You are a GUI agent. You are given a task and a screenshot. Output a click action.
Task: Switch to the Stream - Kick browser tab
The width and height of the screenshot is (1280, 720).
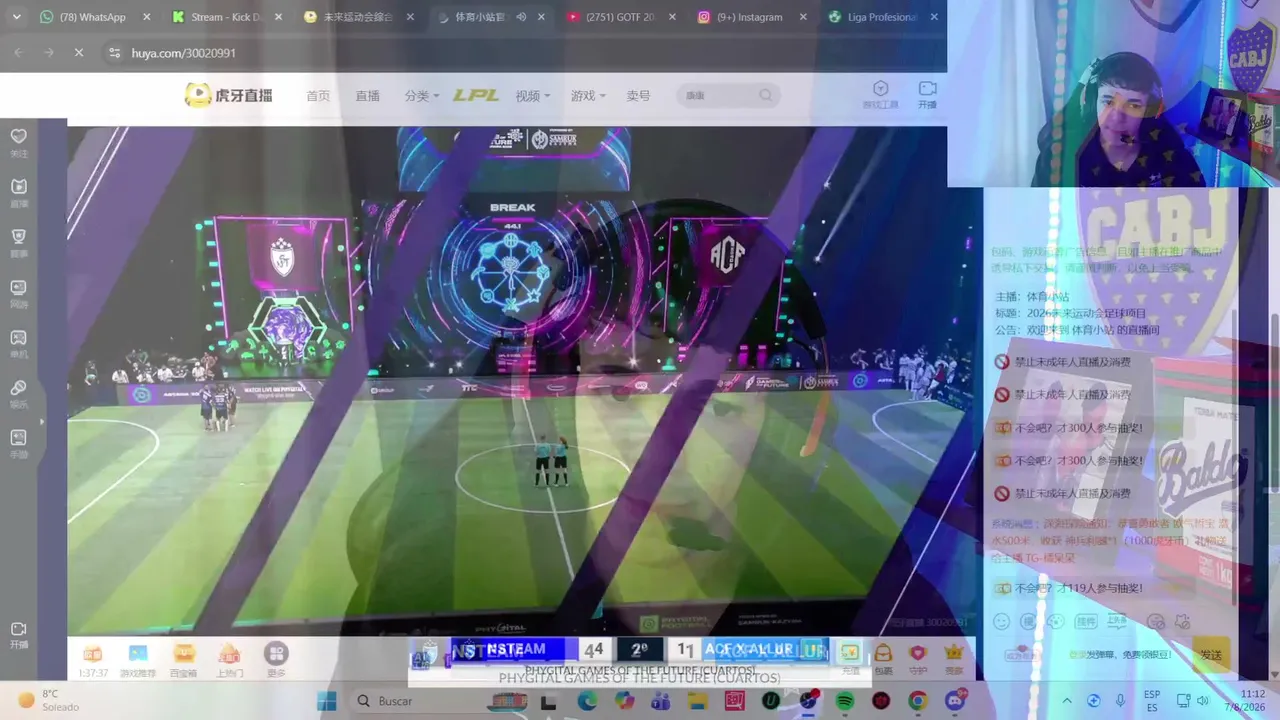point(226,17)
